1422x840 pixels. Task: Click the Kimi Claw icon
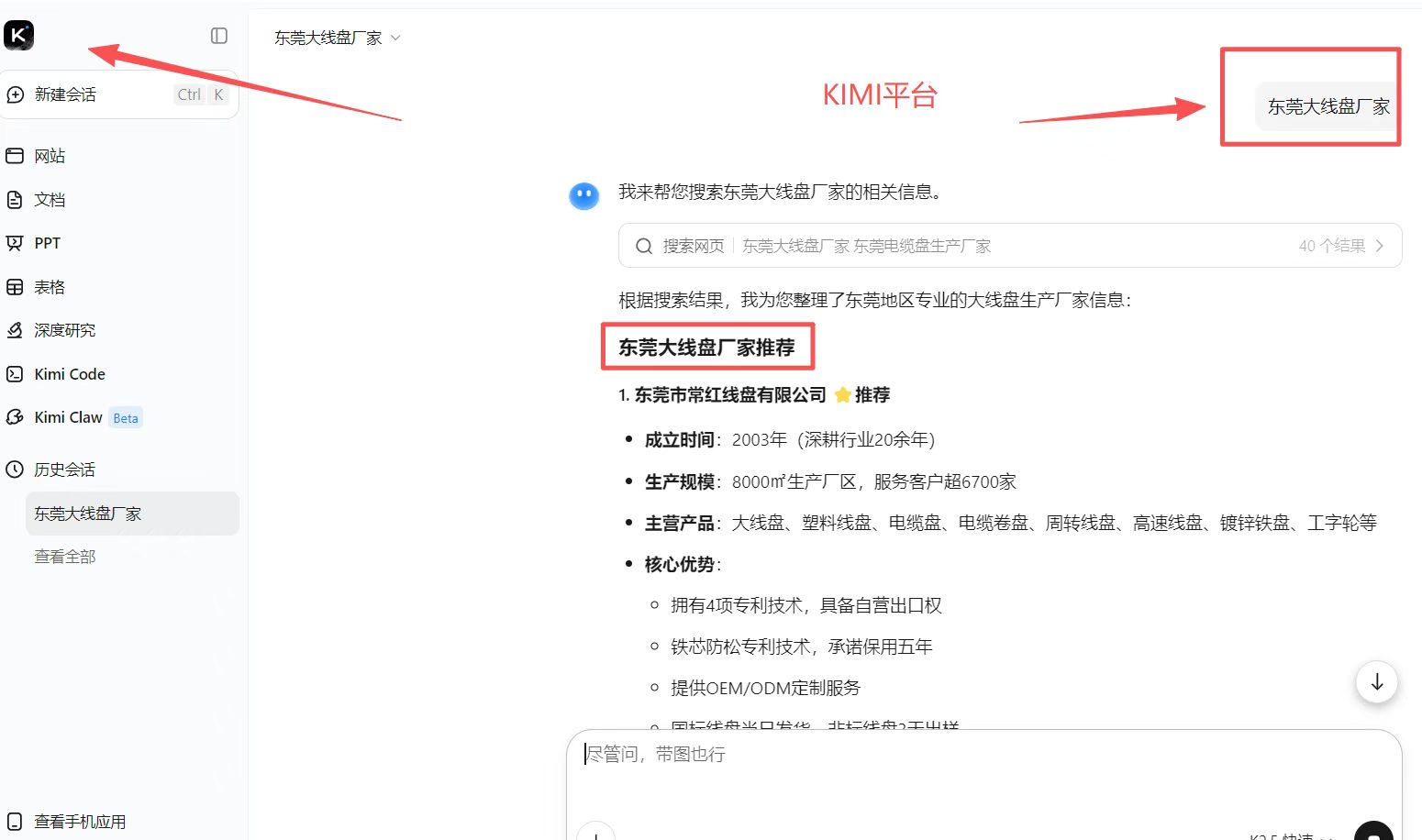coord(15,417)
